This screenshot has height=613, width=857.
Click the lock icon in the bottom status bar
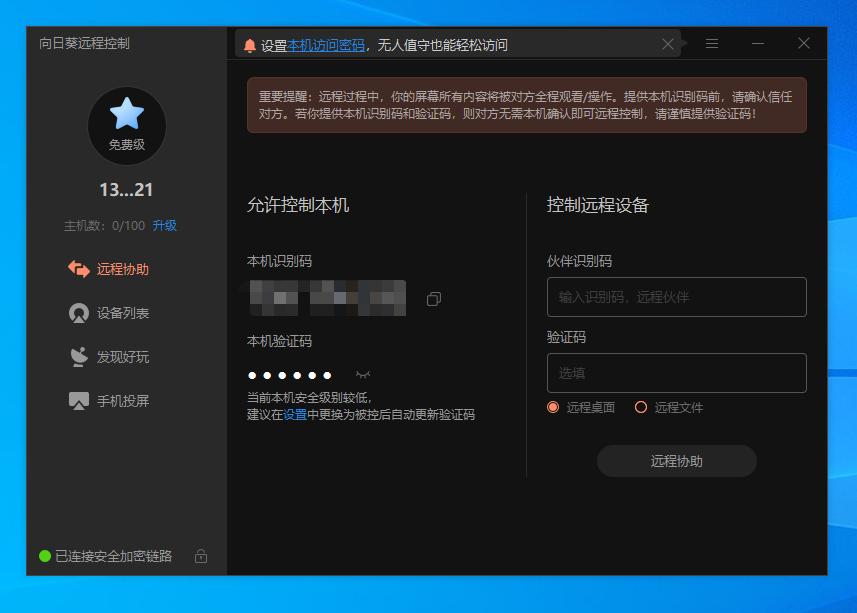click(x=200, y=556)
